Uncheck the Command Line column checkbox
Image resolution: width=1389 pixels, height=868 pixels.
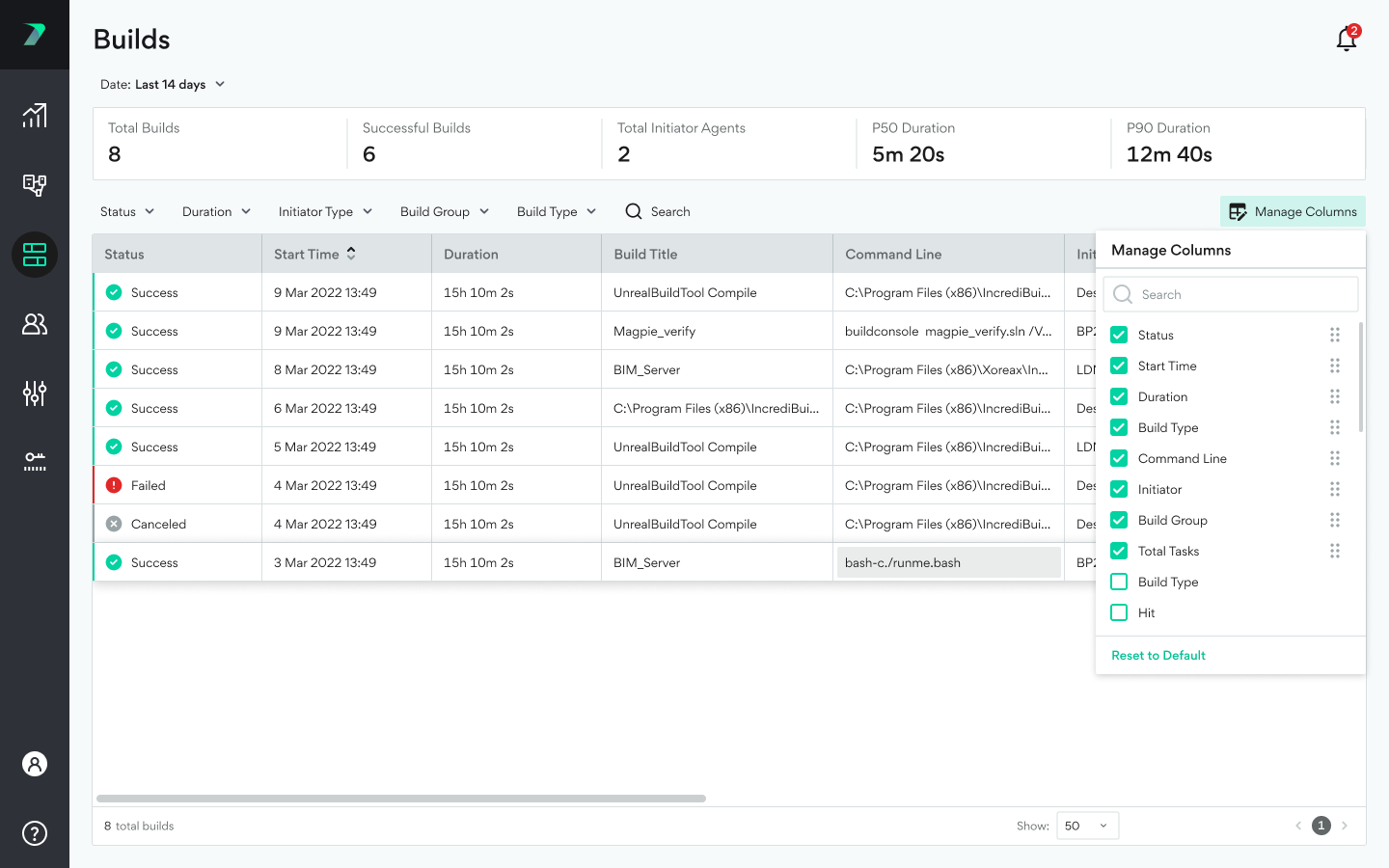[1119, 458]
